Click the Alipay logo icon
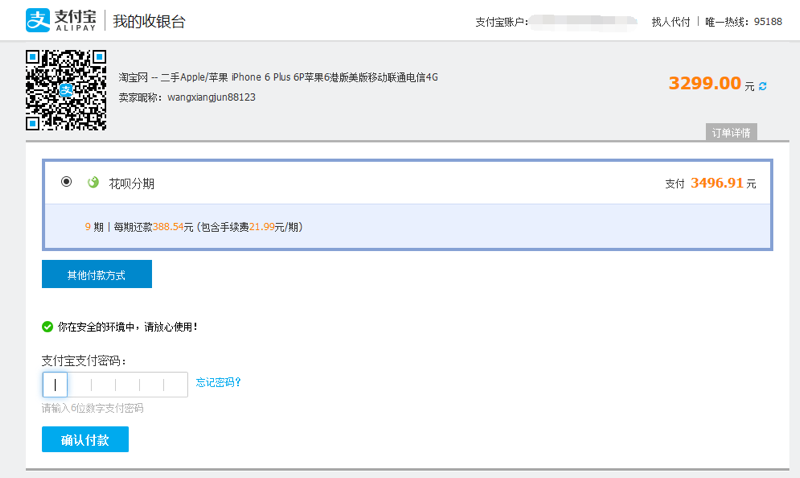 (x=38, y=20)
